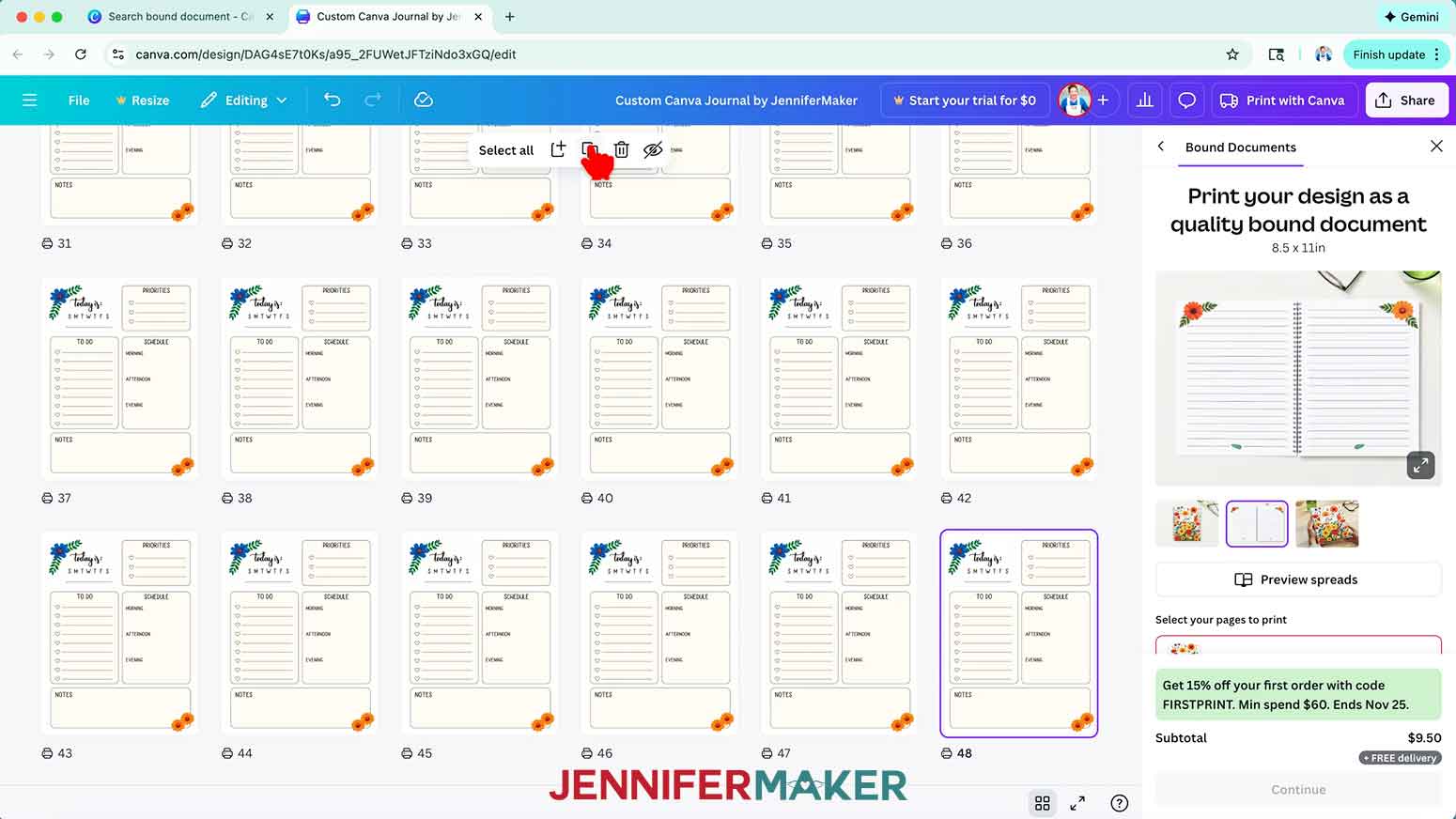This screenshot has height=819, width=1456.
Task: Add a page with toolbar icon
Action: point(558,149)
